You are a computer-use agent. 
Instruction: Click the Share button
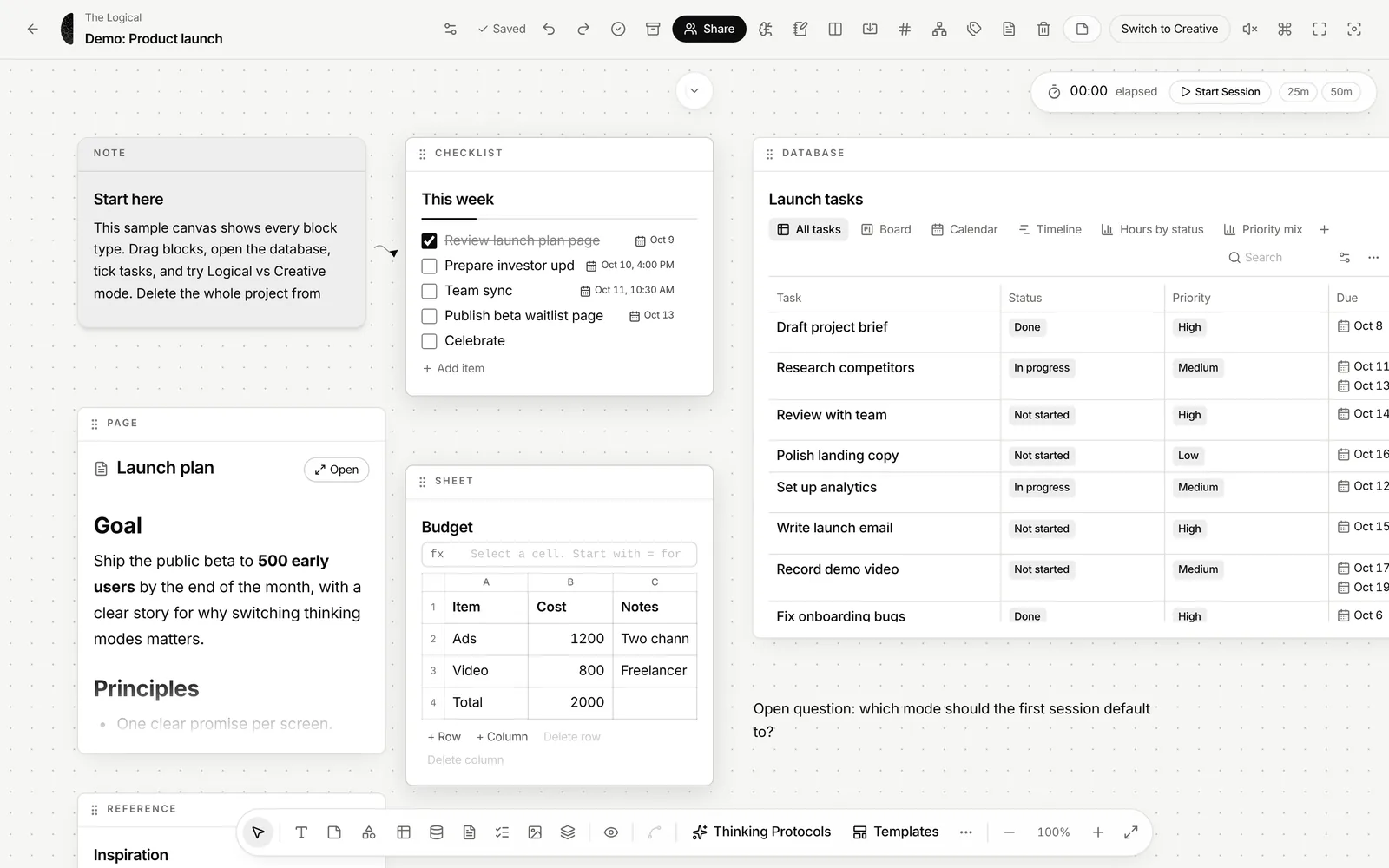(x=709, y=29)
